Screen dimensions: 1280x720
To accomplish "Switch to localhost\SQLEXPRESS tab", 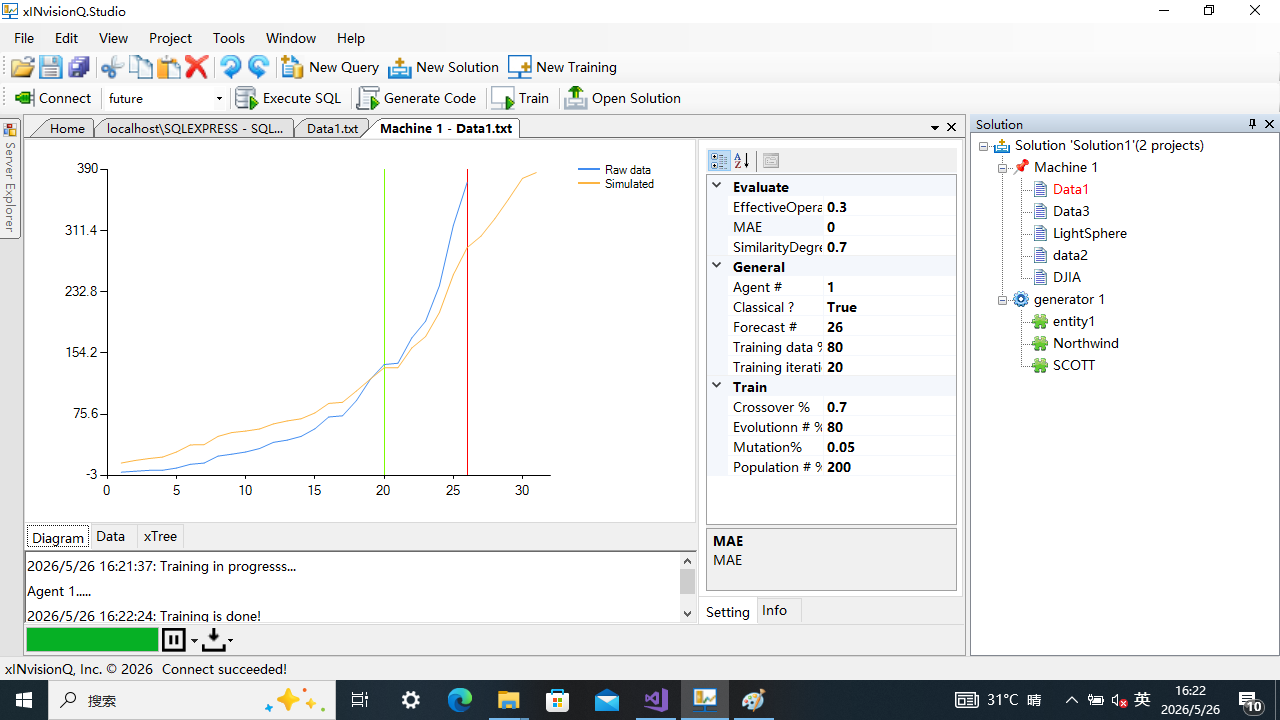I will click(194, 128).
